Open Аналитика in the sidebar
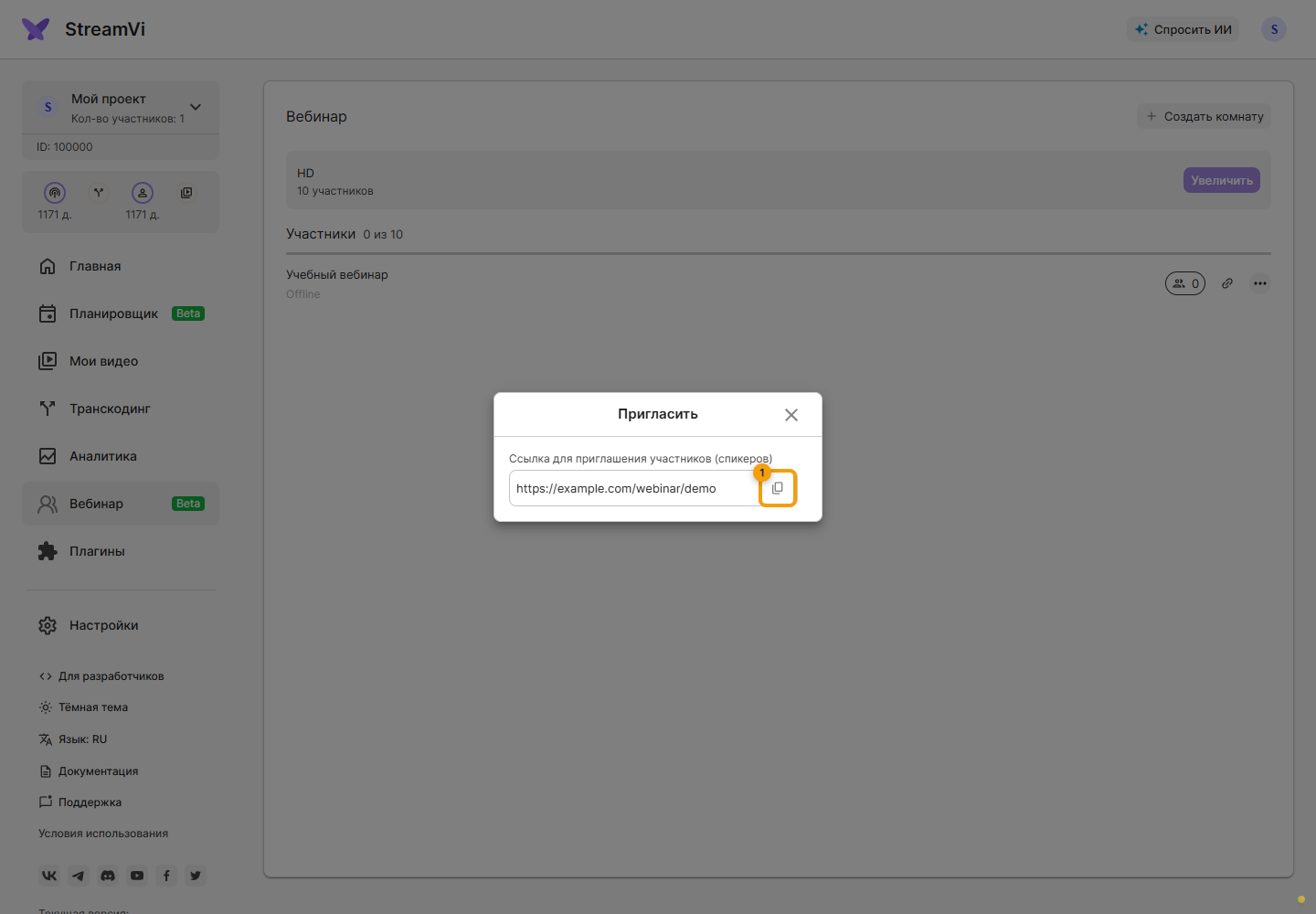The height and width of the screenshot is (914, 1316). click(x=121, y=456)
